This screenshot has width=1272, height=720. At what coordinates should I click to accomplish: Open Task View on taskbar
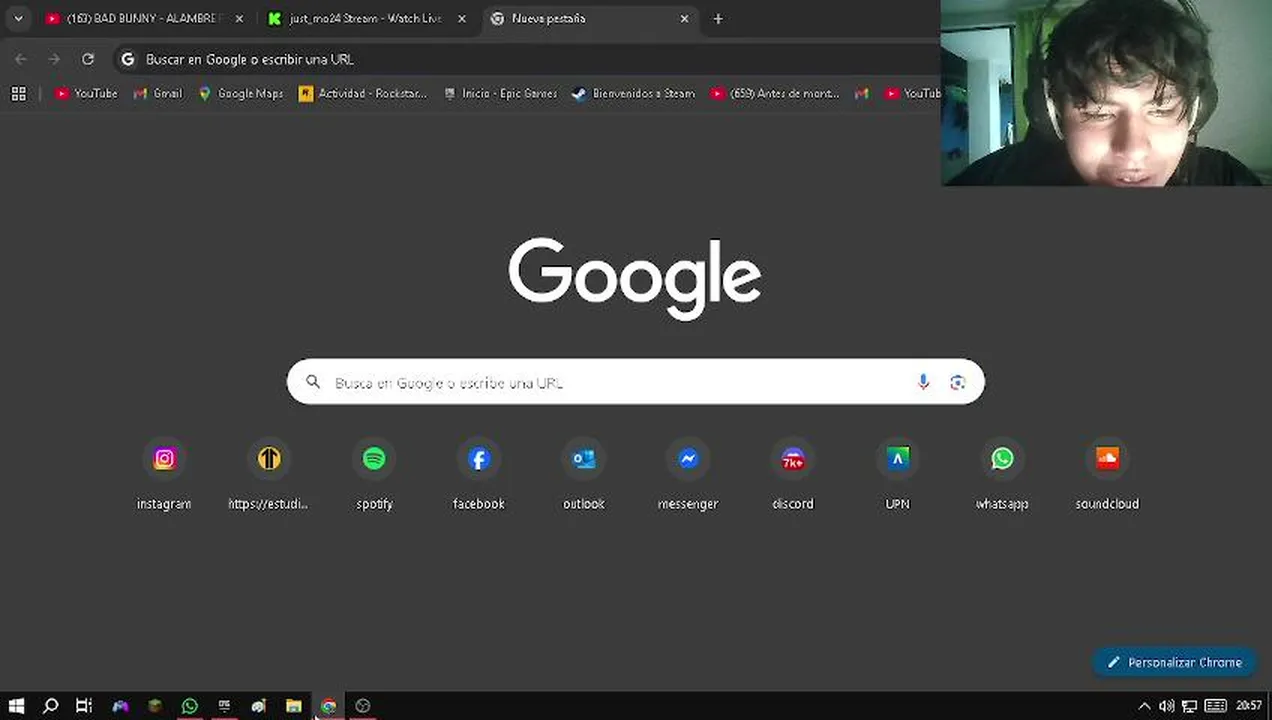84,706
